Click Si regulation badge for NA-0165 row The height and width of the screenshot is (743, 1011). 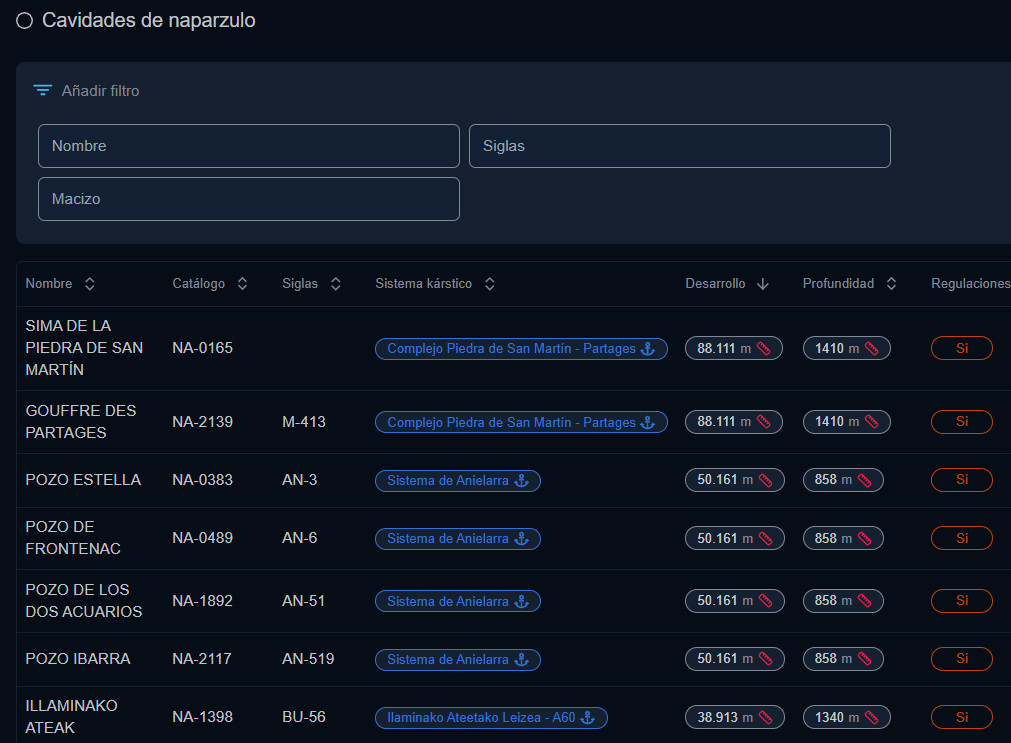tap(961, 348)
